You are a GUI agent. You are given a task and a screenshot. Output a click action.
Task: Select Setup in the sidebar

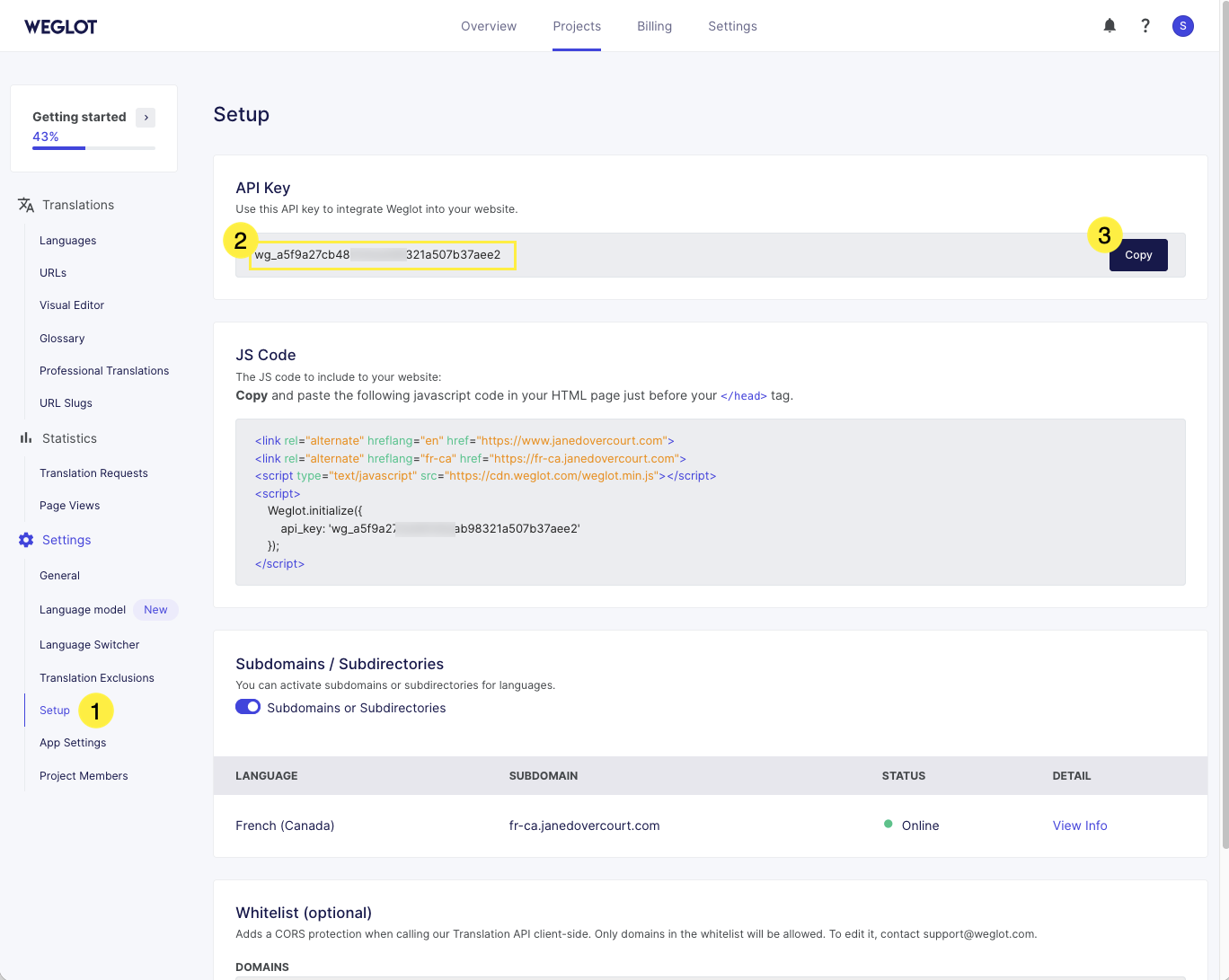coord(55,711)
